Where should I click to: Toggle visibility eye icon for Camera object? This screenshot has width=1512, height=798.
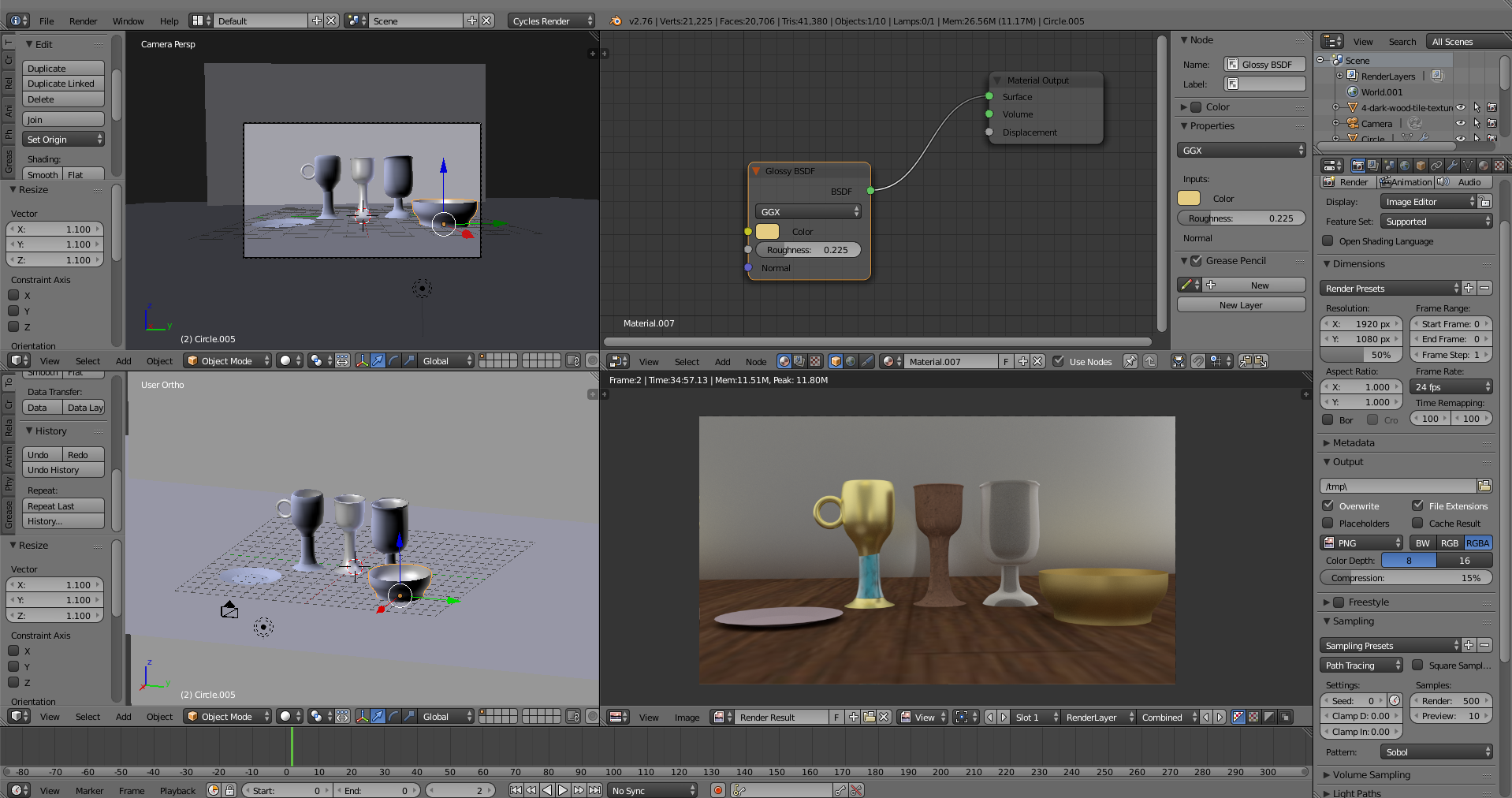coord(1460,123)
